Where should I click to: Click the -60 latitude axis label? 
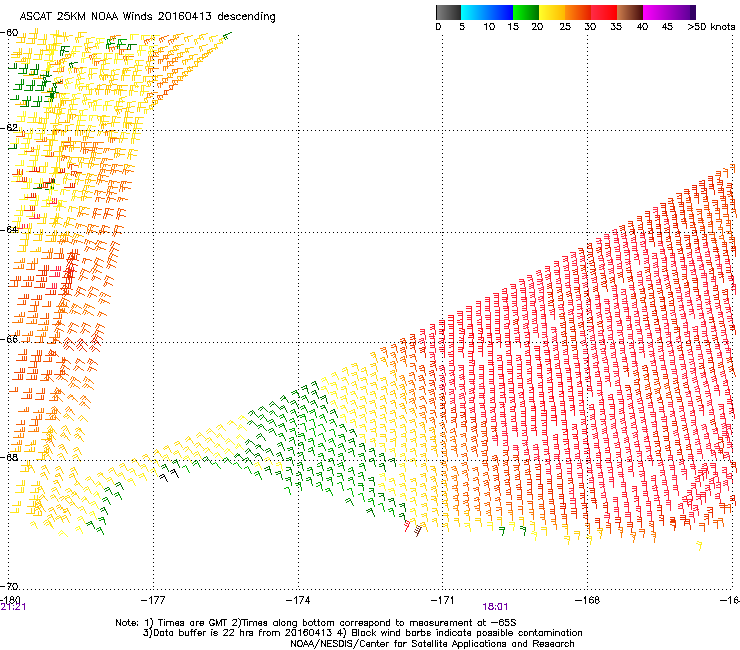tap(9, 33)
